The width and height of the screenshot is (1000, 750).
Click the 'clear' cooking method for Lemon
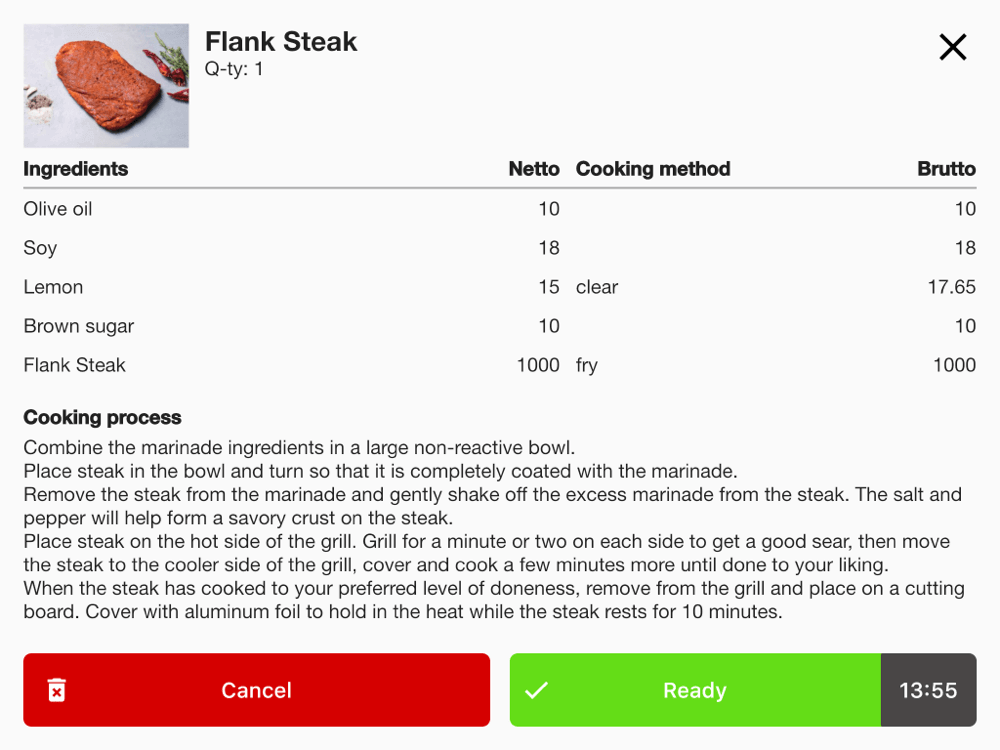(x=597, y=287)
